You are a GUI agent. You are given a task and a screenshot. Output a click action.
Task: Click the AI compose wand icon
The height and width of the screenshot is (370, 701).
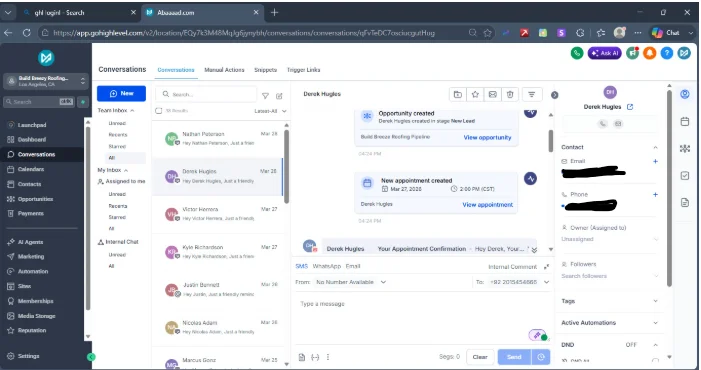(x=536, y=335)
